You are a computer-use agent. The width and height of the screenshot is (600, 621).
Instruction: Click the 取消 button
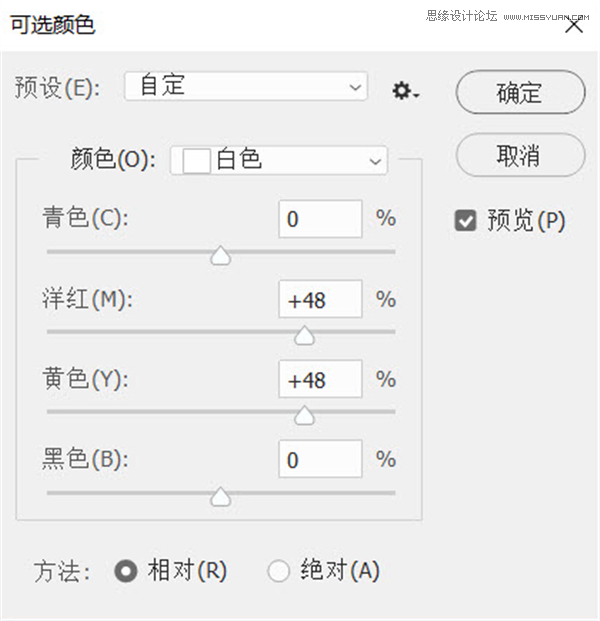pos(520,155)
